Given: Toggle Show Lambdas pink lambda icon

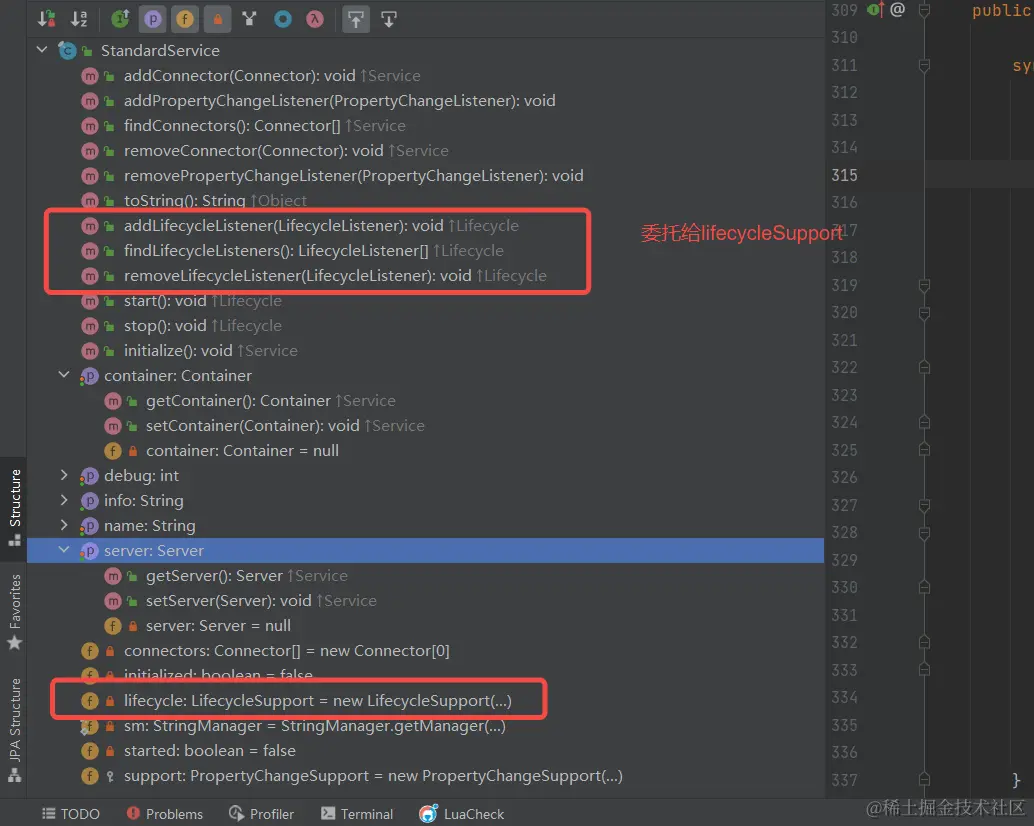Looking at the screenshot, I should [x=315, y=19].
